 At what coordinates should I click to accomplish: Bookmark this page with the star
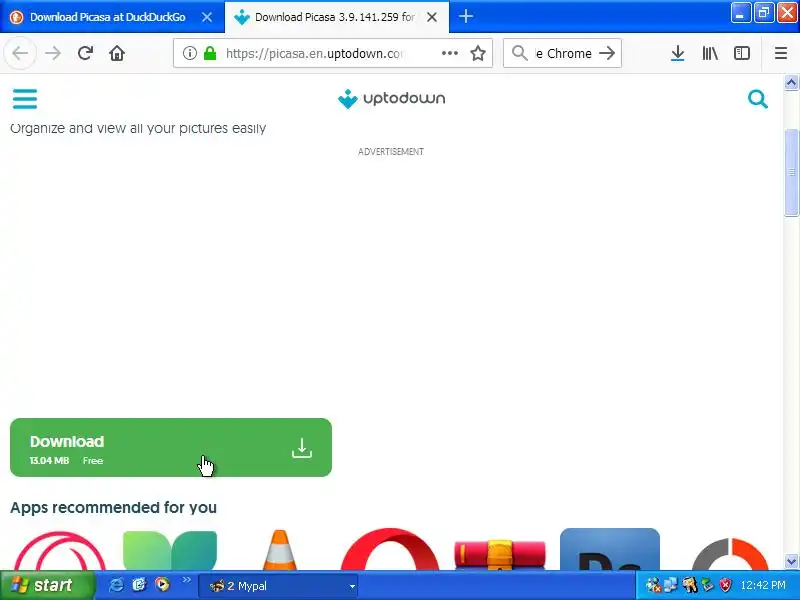[478, 53]
